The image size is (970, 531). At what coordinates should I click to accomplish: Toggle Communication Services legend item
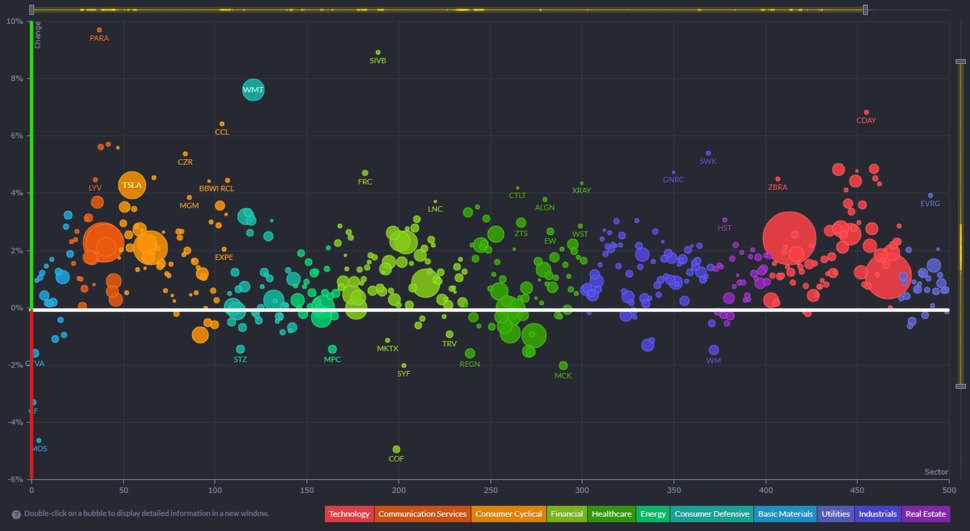[423, 514]
